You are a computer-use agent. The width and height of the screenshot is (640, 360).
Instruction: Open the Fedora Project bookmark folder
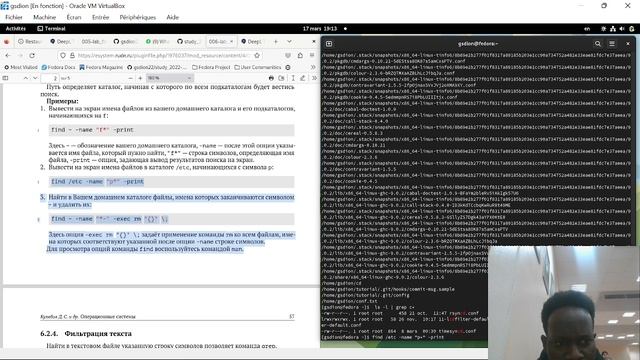tap(211, 67)
